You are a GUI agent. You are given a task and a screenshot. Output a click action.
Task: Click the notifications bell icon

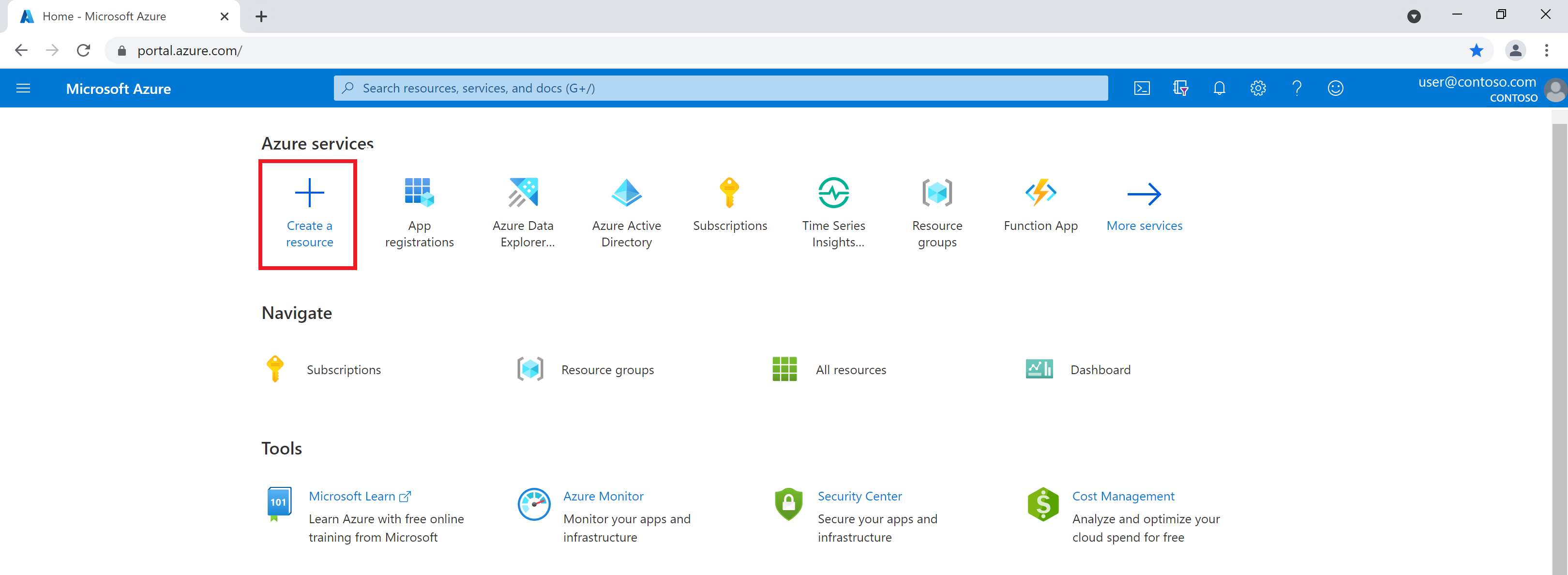[x=1218, y=89]
